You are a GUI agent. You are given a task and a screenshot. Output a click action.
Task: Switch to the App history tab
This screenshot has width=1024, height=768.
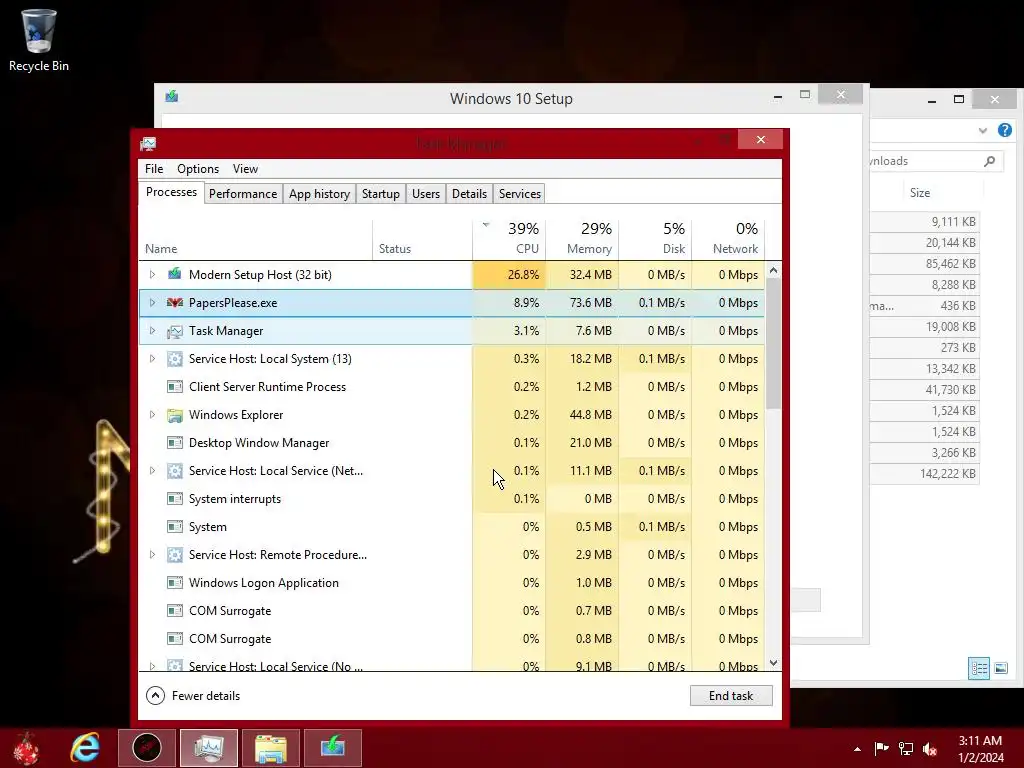click(319, 194)
